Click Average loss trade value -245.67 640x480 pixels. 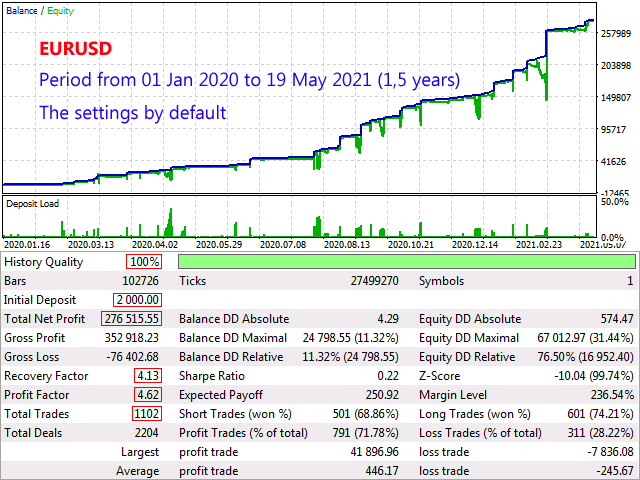coord(615,471)
